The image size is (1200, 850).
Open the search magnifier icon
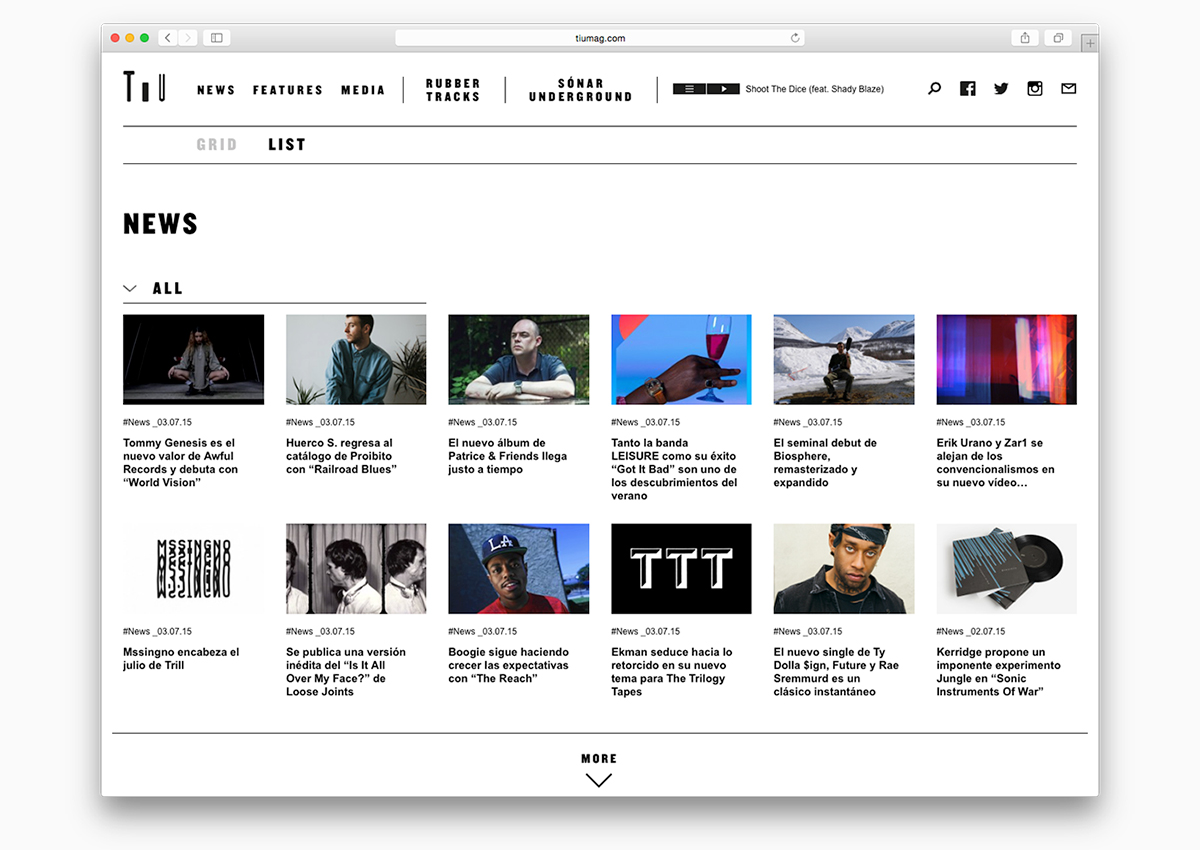(934, 89)
